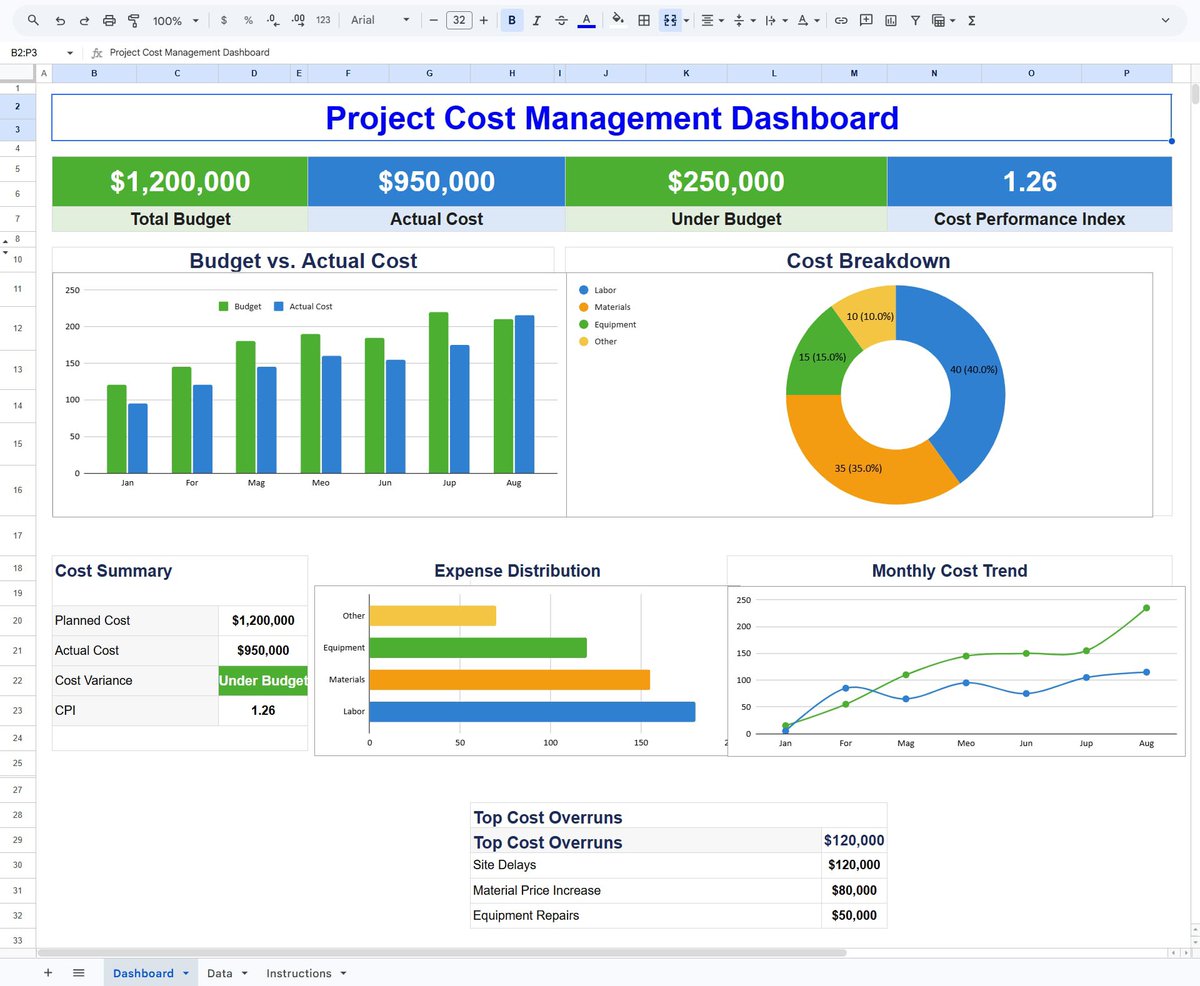
Task: Toggle strikethrough formatting
Action: [x=561, y=20]
